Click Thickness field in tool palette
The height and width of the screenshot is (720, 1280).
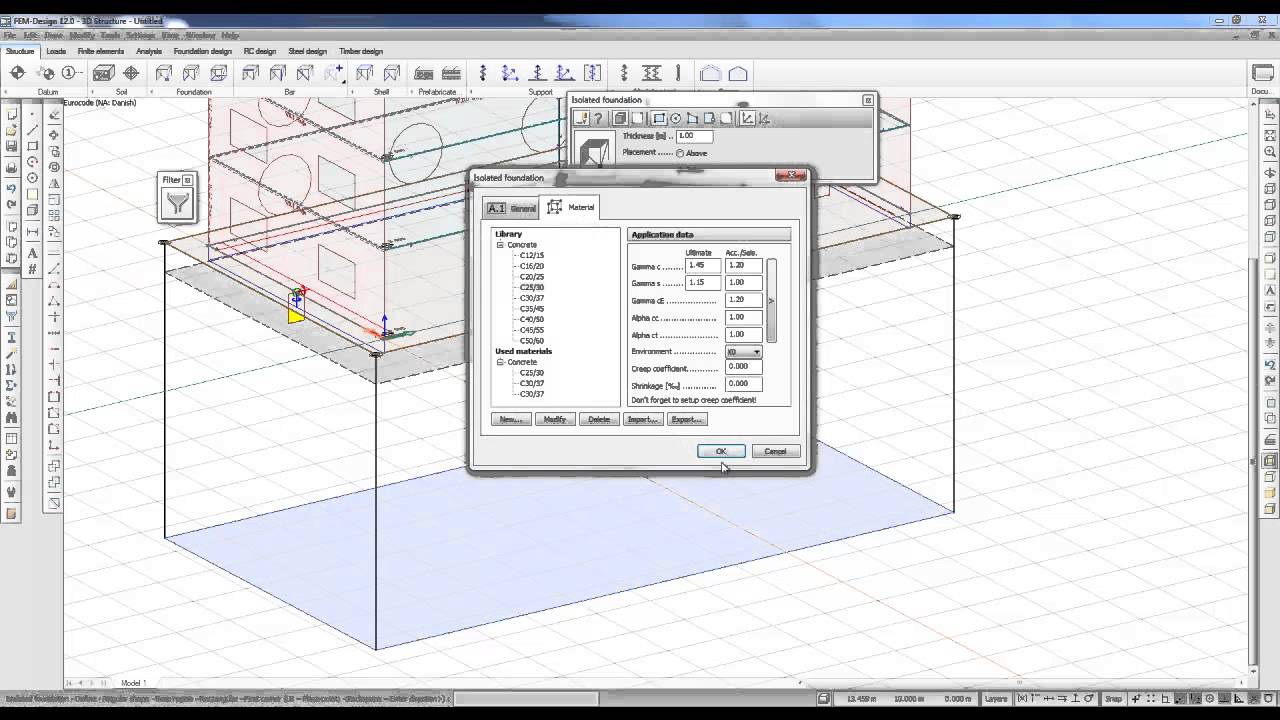[x=695, y=136]
